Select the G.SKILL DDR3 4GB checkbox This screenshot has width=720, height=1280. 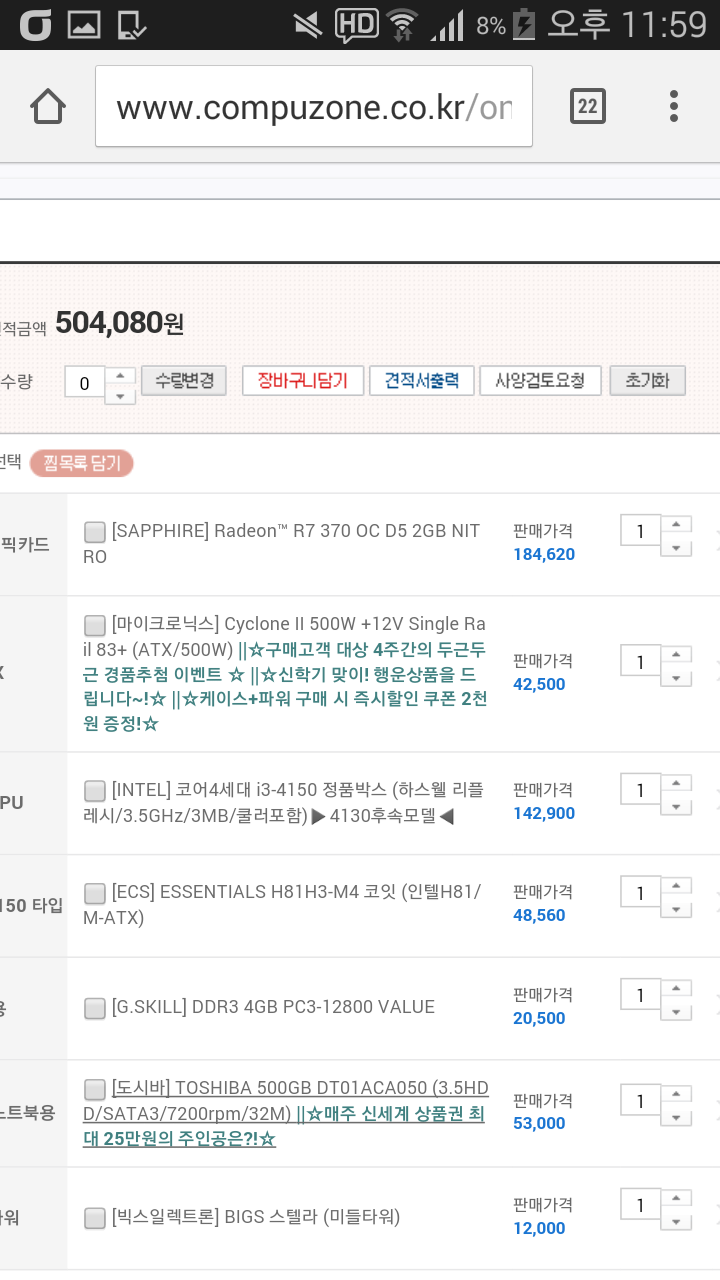pyautogui.click(x=95, y=1008)
